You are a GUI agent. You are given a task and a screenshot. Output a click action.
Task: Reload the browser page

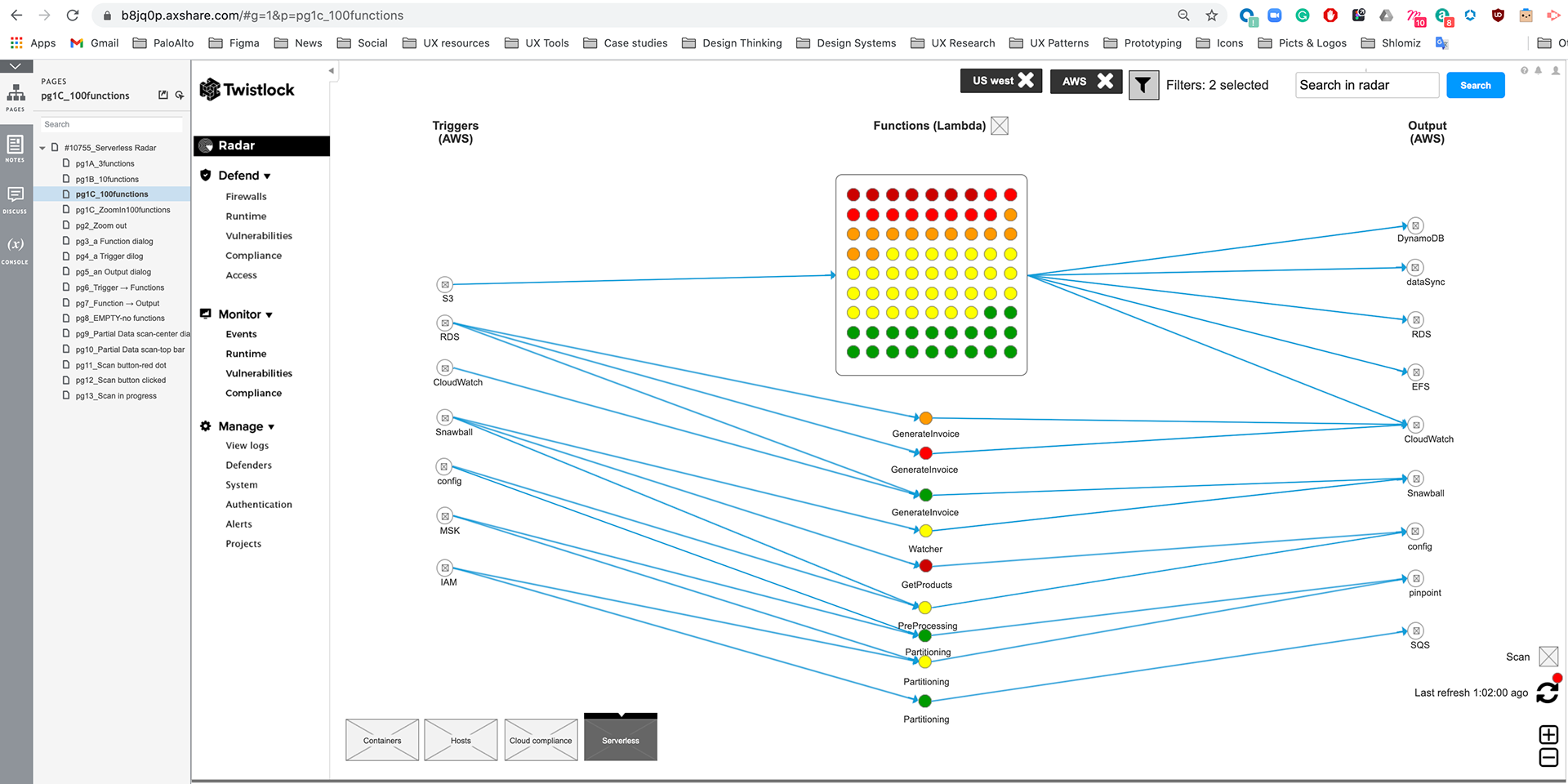coord(73,15)
